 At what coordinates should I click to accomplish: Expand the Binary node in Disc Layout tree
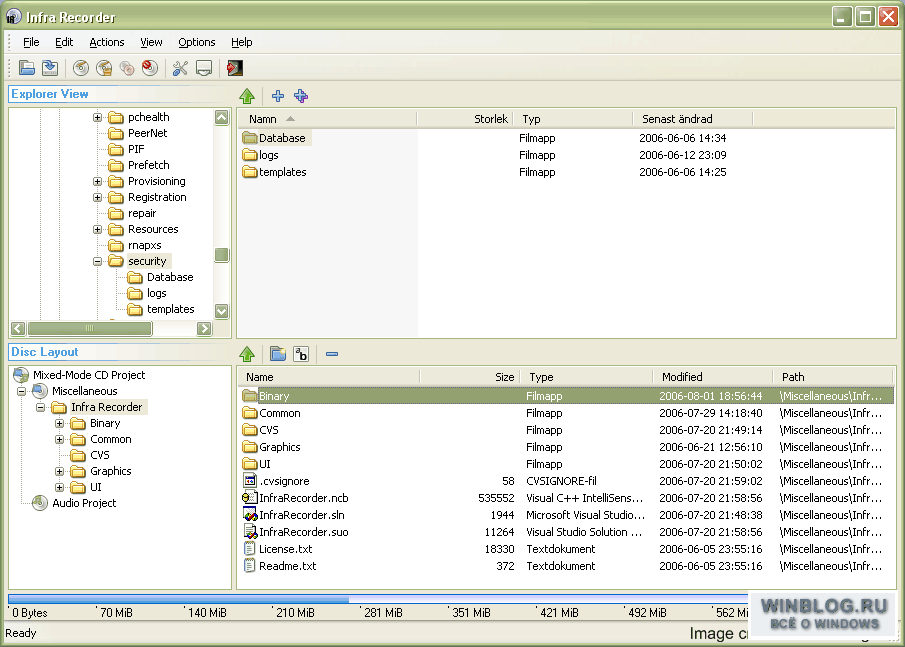(x=59, y=424)
